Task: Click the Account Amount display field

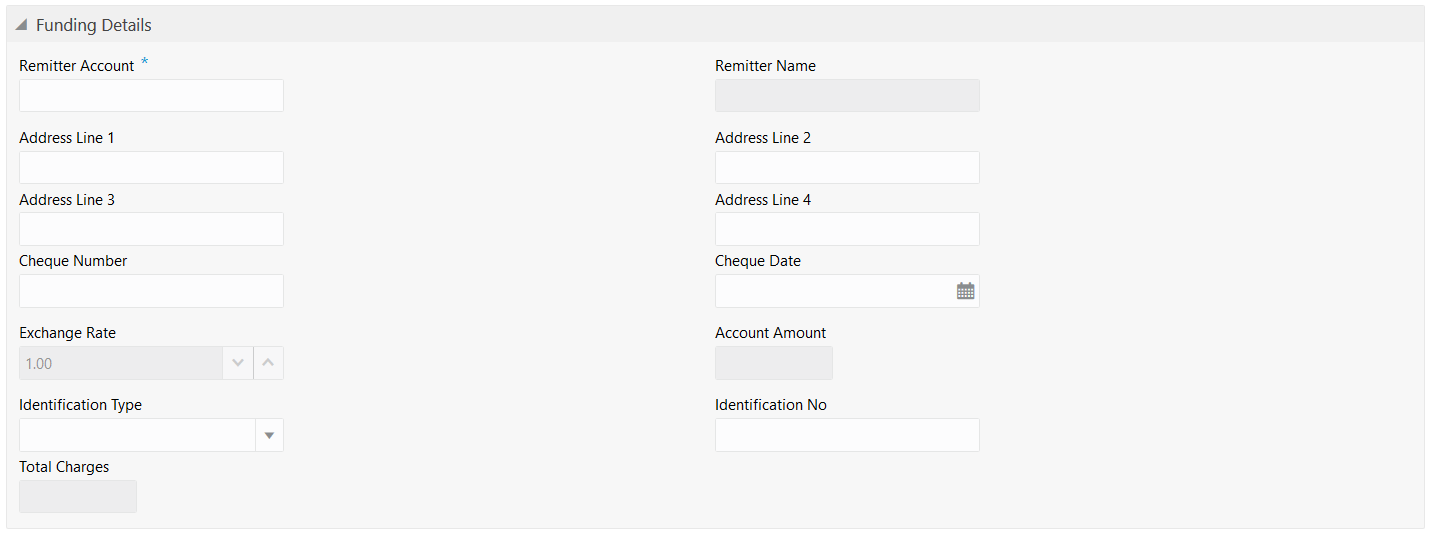Action: pos(774,363)
